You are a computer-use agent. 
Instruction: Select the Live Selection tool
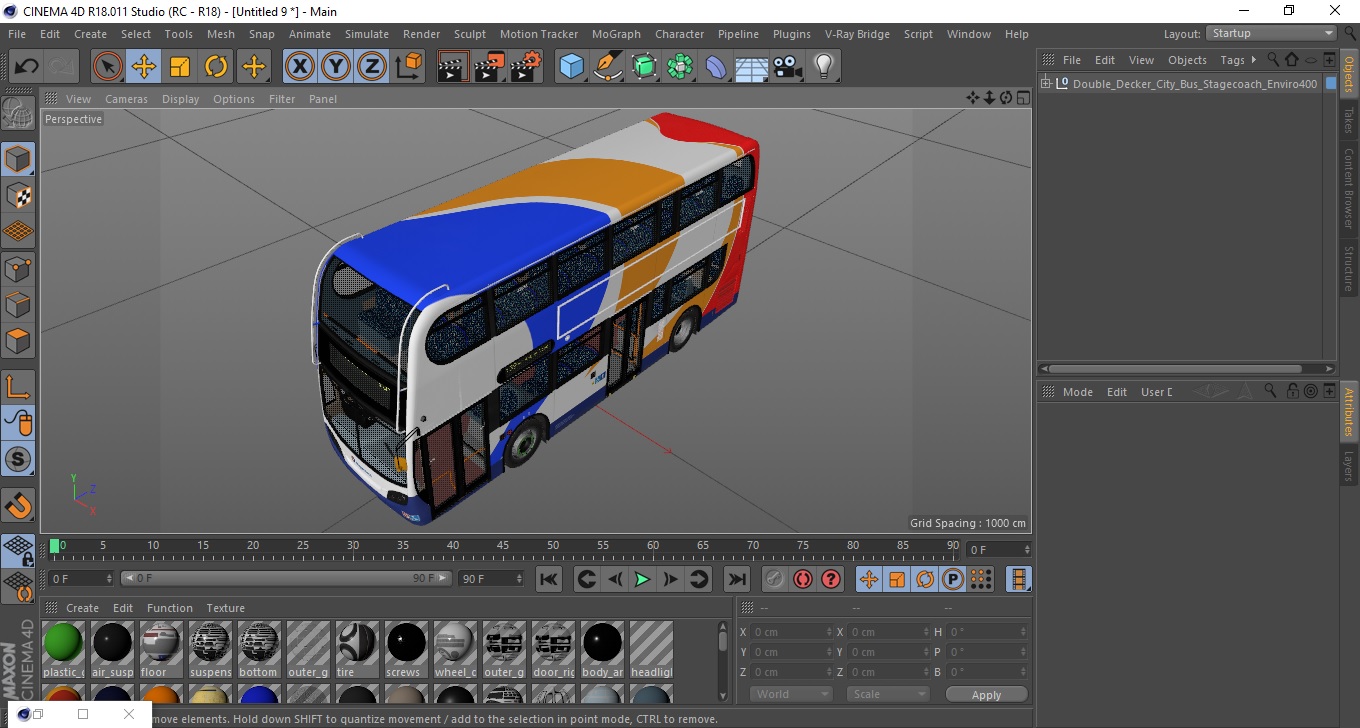tap(108, 67)
